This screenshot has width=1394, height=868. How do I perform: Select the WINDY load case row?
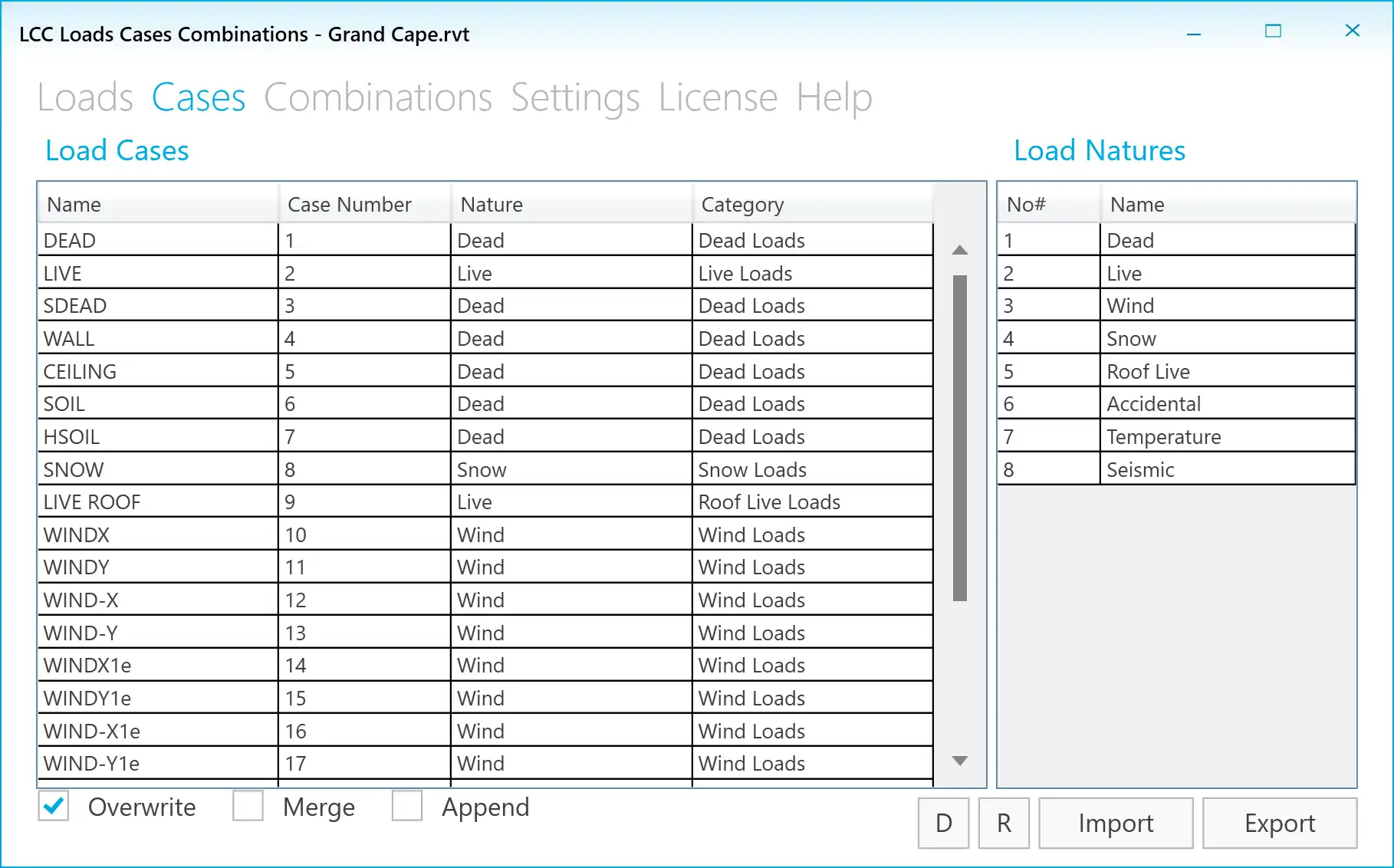tap(485, 567)
